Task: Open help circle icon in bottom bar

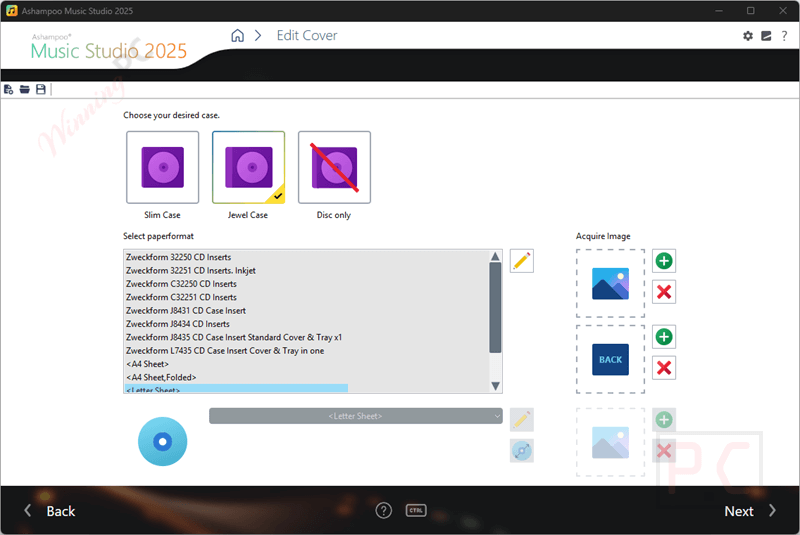Action: pyautogui.click(x=384, y=510)
